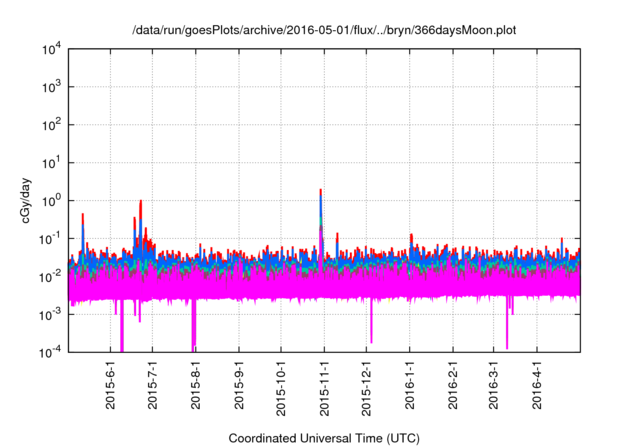Viewport: 640px width, 448px height.
Task: Click the 2015-9-1 date tick label
Action: click(x=239, y=387)
